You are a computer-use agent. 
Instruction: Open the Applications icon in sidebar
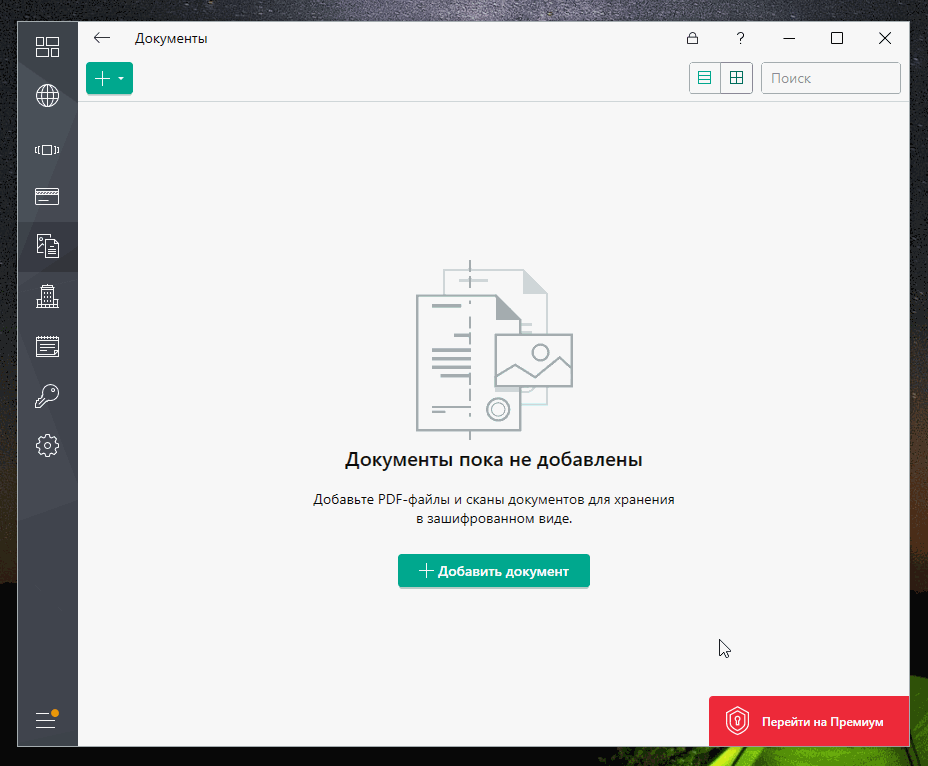(47, 150)
